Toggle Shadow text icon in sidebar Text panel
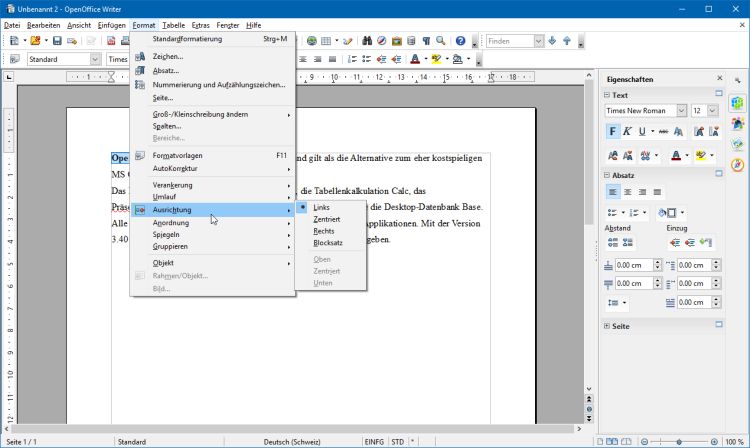The width and height of the screenshot is (750, 448). (x=678, y=131)
